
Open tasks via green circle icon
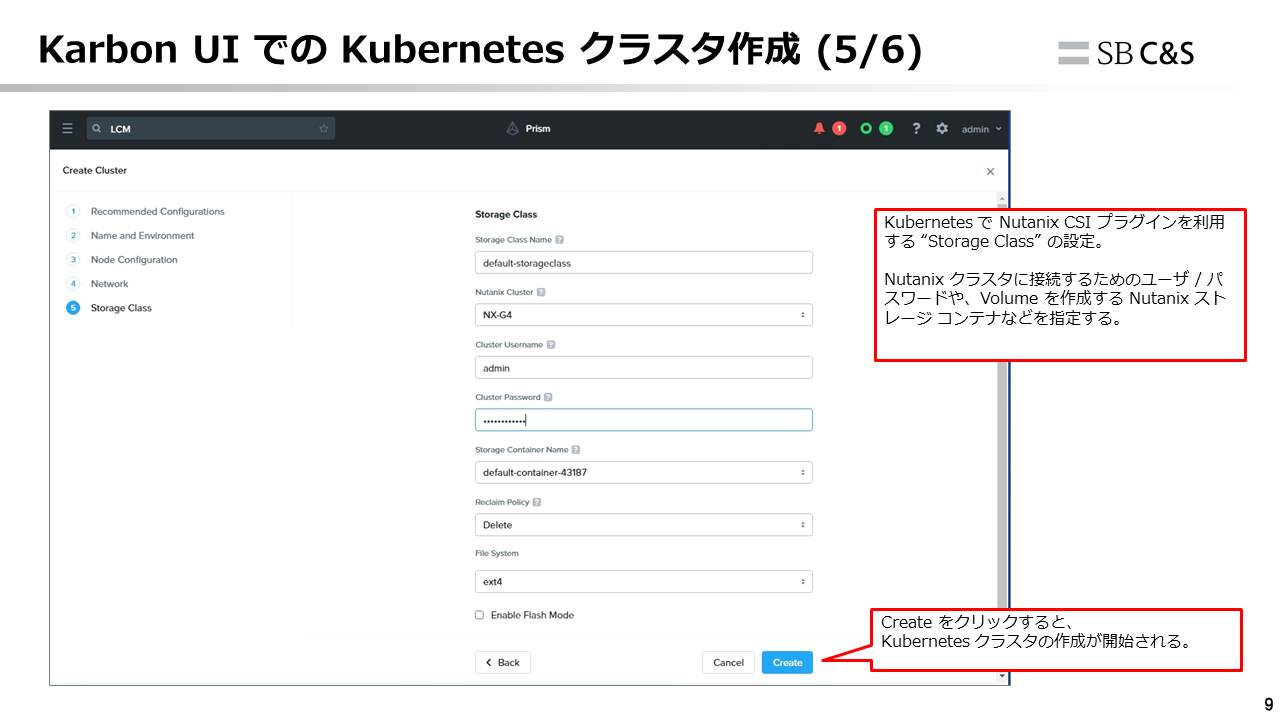click(866, 129)
